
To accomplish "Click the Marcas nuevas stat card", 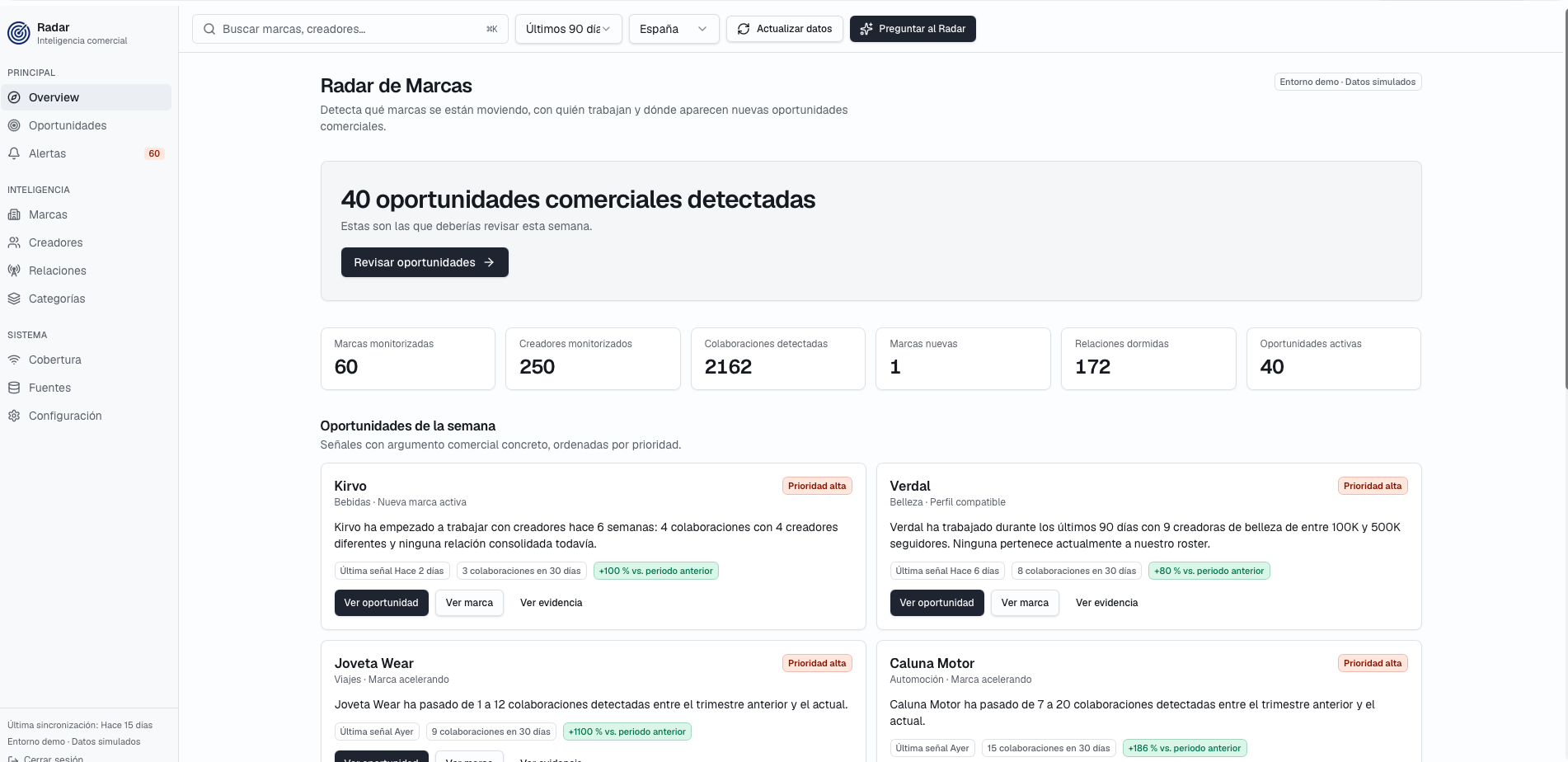I will pyautogui.click(x=963, y=359).
